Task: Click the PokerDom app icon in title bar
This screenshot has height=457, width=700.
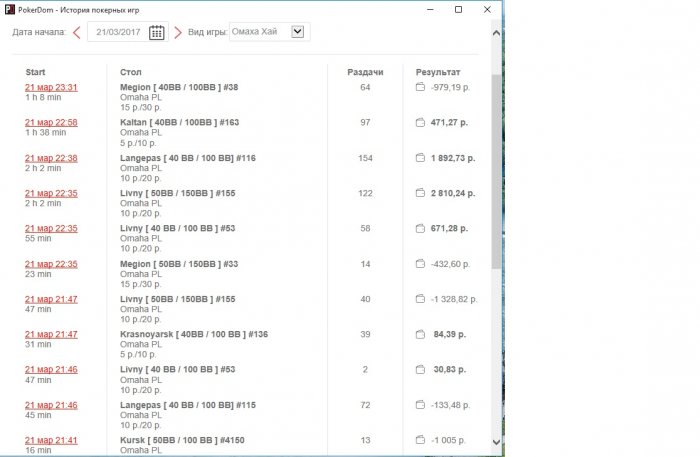Action: pos(9,9)
